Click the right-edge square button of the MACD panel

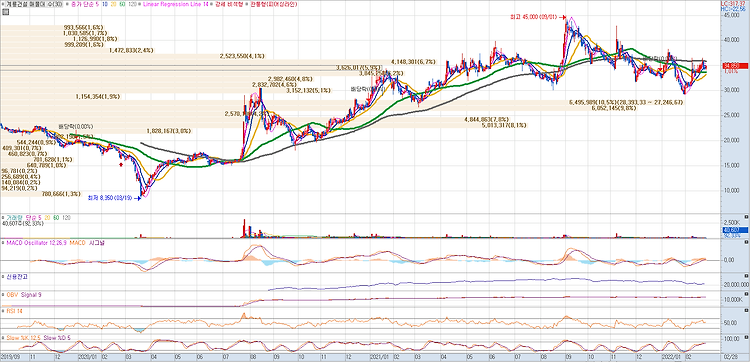tap(747, 243)
